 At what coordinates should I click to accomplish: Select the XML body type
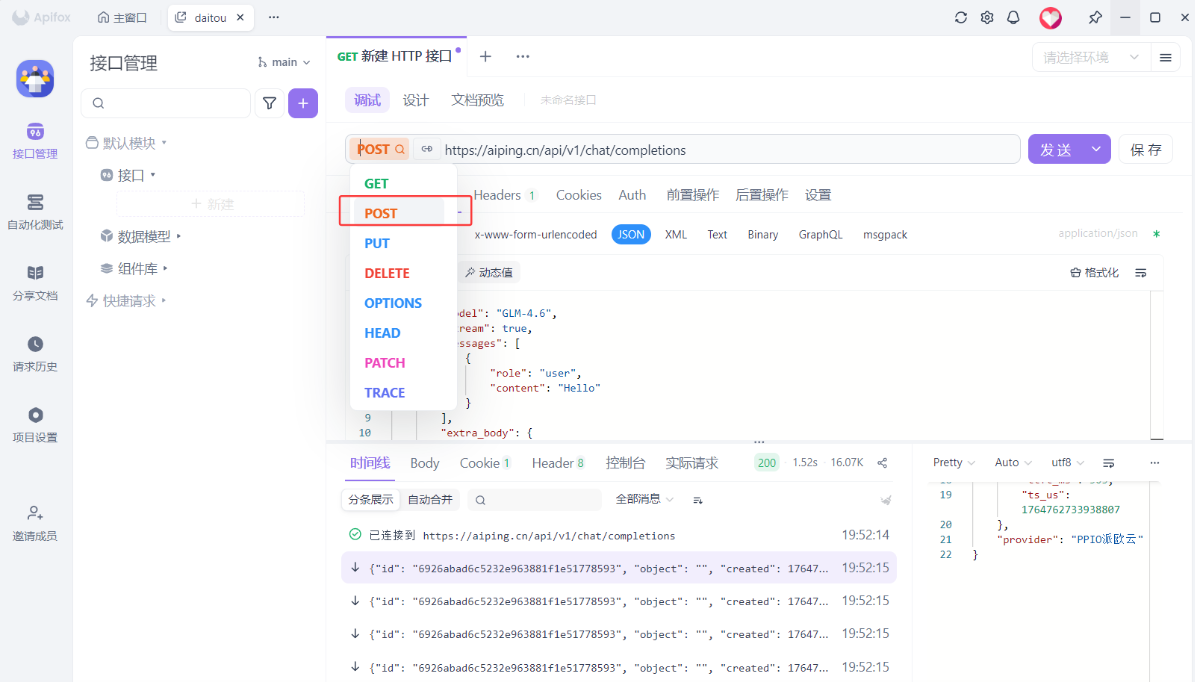pos(676,235)
